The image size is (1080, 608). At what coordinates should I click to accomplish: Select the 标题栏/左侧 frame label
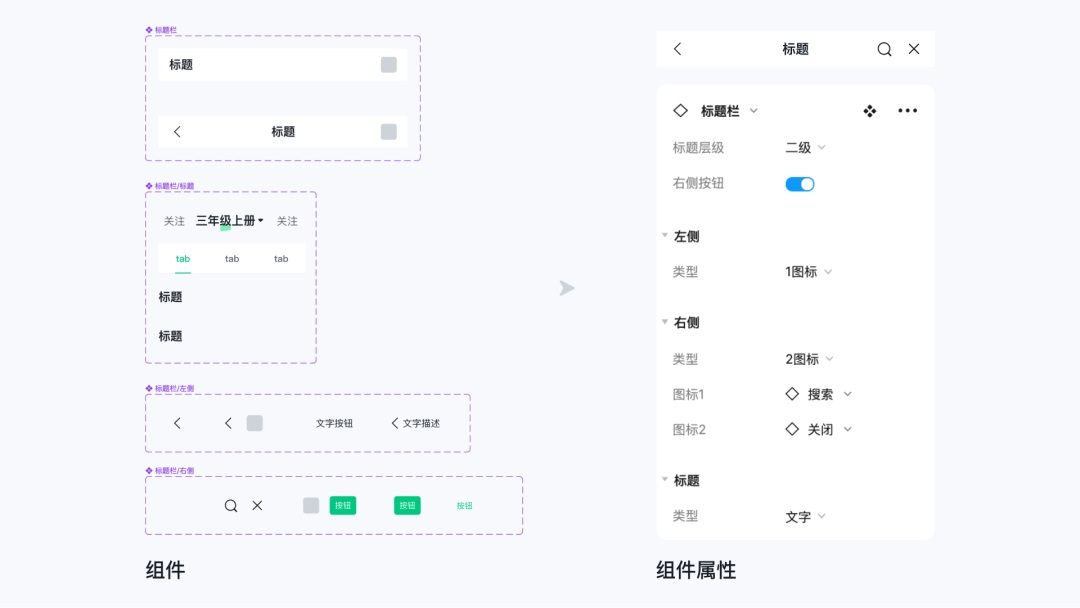pos(170,388)
